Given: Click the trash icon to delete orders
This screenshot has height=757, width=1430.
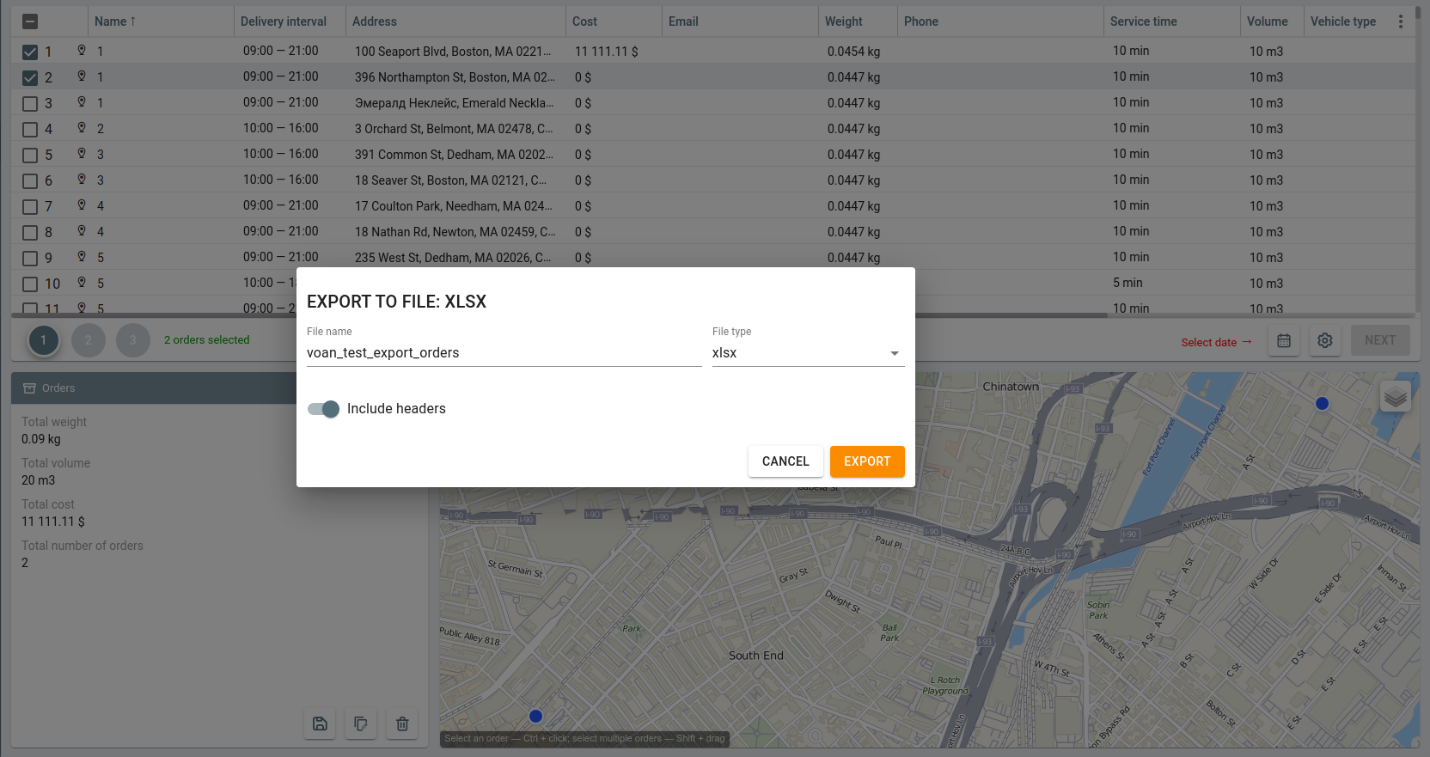Looking at the screenshot, I should [402, 724].
